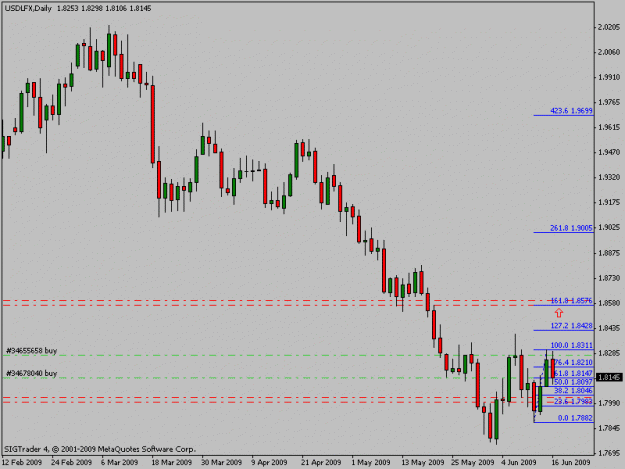Click the 21 Apr 2009 date label
625x469 pixels.
click(321, 462)
